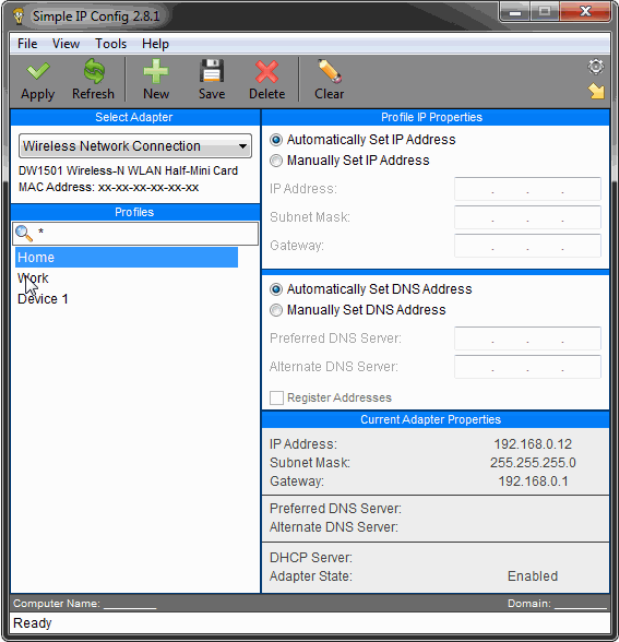Close the Simple IP Config window

[585, 12]
